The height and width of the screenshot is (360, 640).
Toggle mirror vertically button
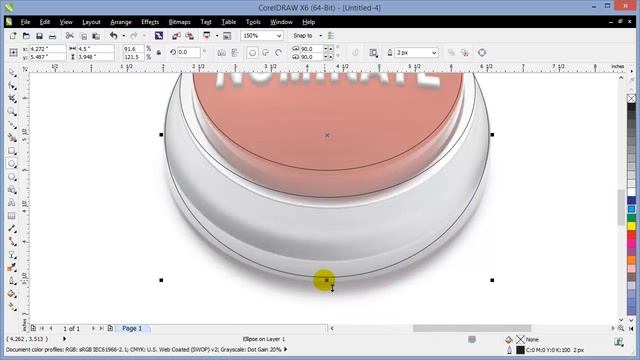pos(235,53)
